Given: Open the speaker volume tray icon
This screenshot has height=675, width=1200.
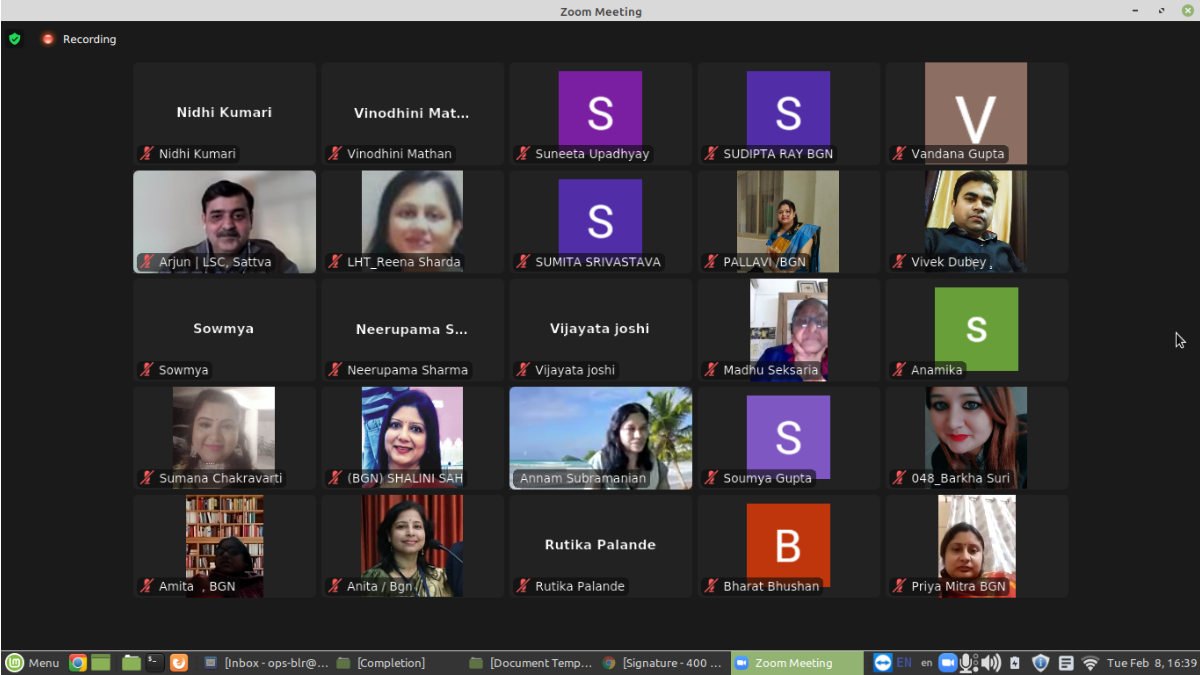Looking at the screenshot, I should coord(991,663).
